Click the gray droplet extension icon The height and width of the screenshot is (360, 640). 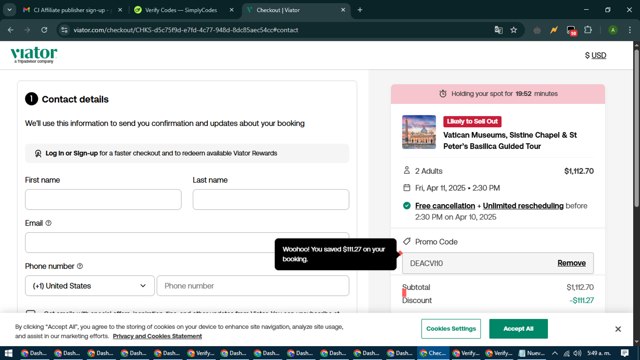(x=537, y=30)
